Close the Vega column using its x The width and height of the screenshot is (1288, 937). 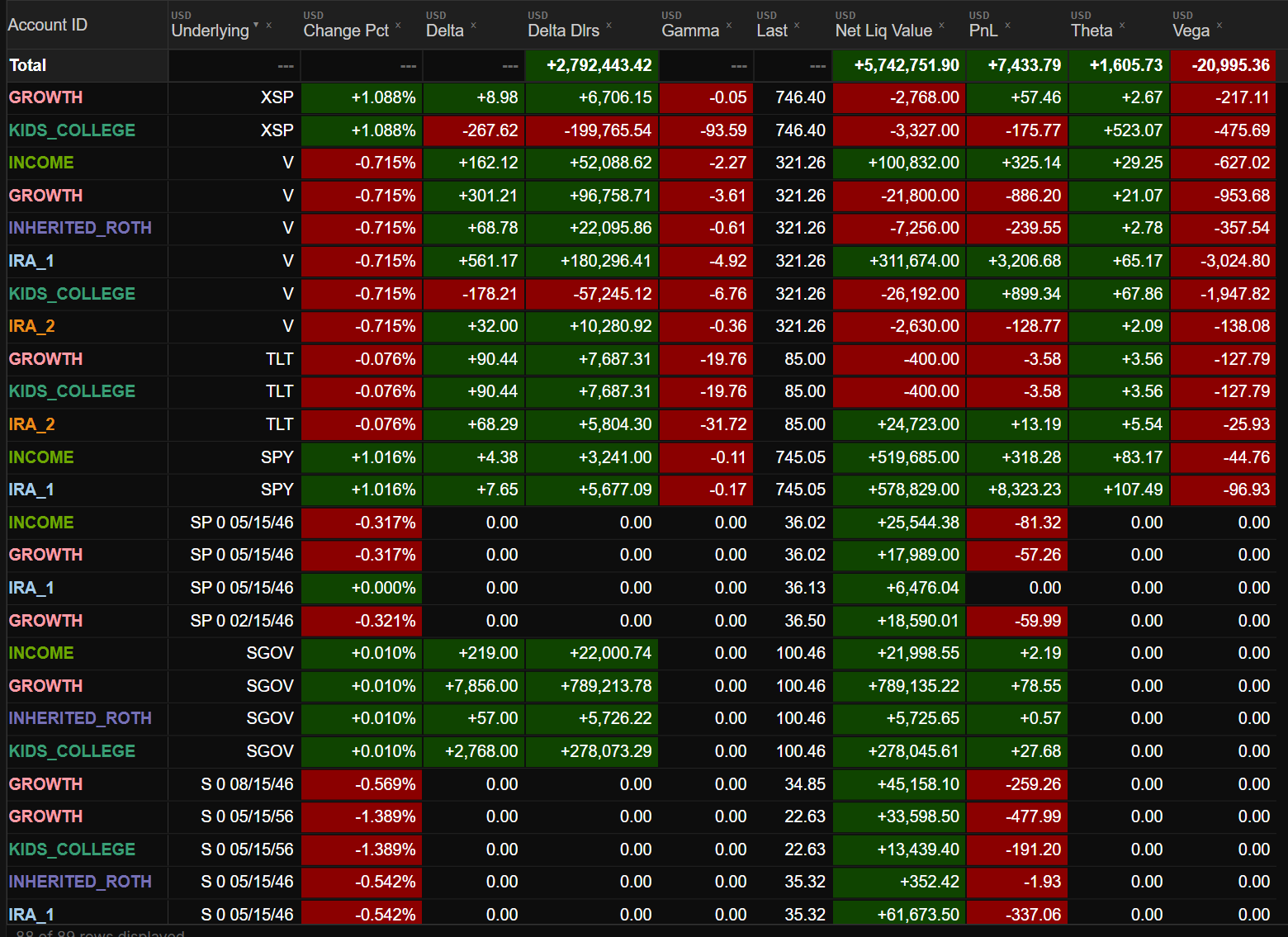pos(1219,26)
